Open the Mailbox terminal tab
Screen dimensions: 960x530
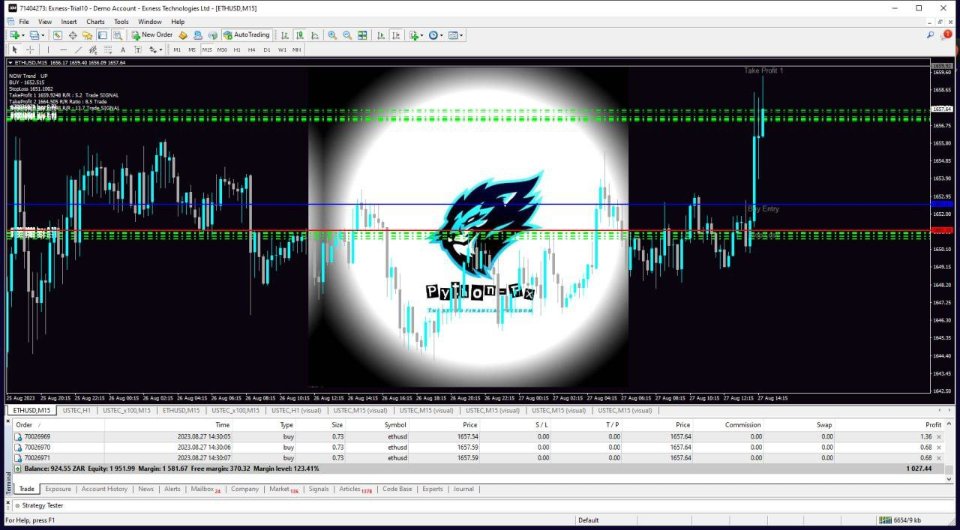click(205, 489)
